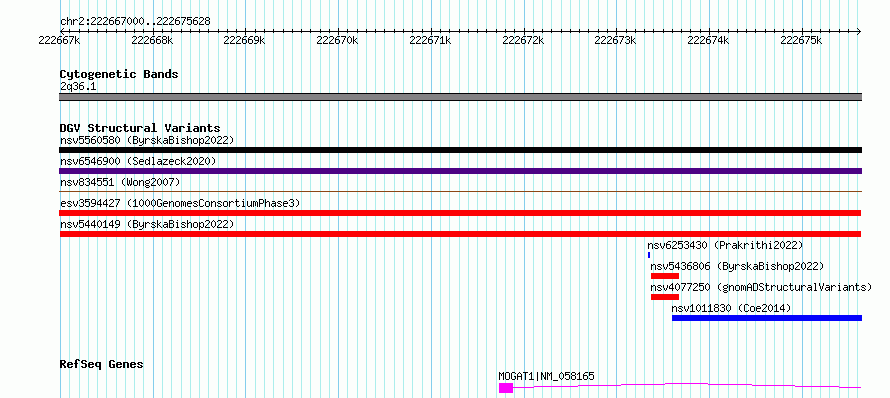Image resolution: width=890 pixels, height=398 pixels.
Task: Click the 222667k ruler tick label
Action: (60, 40)
